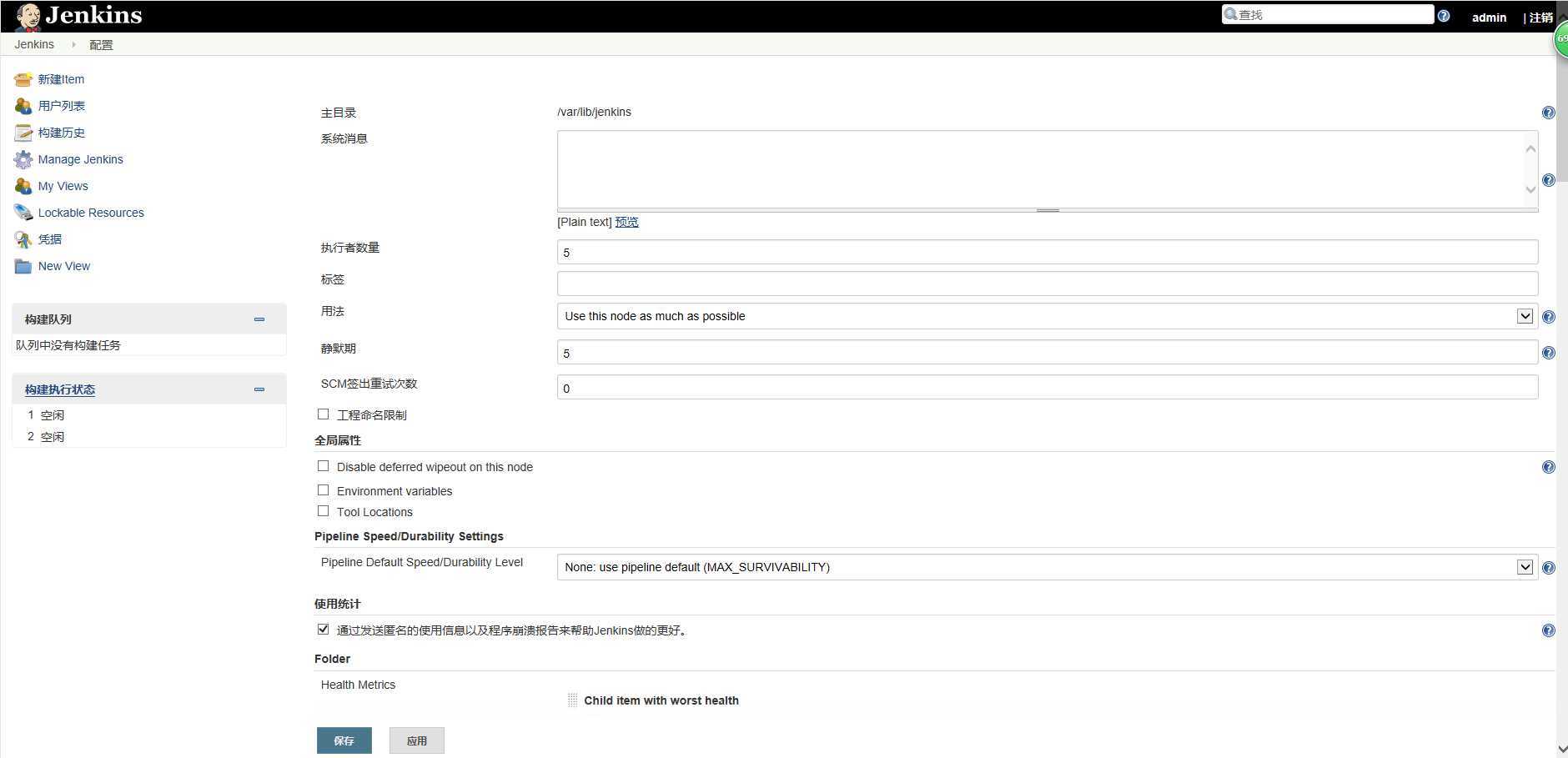Click the SCM签出重试次数 input field
1568x758 pixels.
click(x=1048, y=388)
